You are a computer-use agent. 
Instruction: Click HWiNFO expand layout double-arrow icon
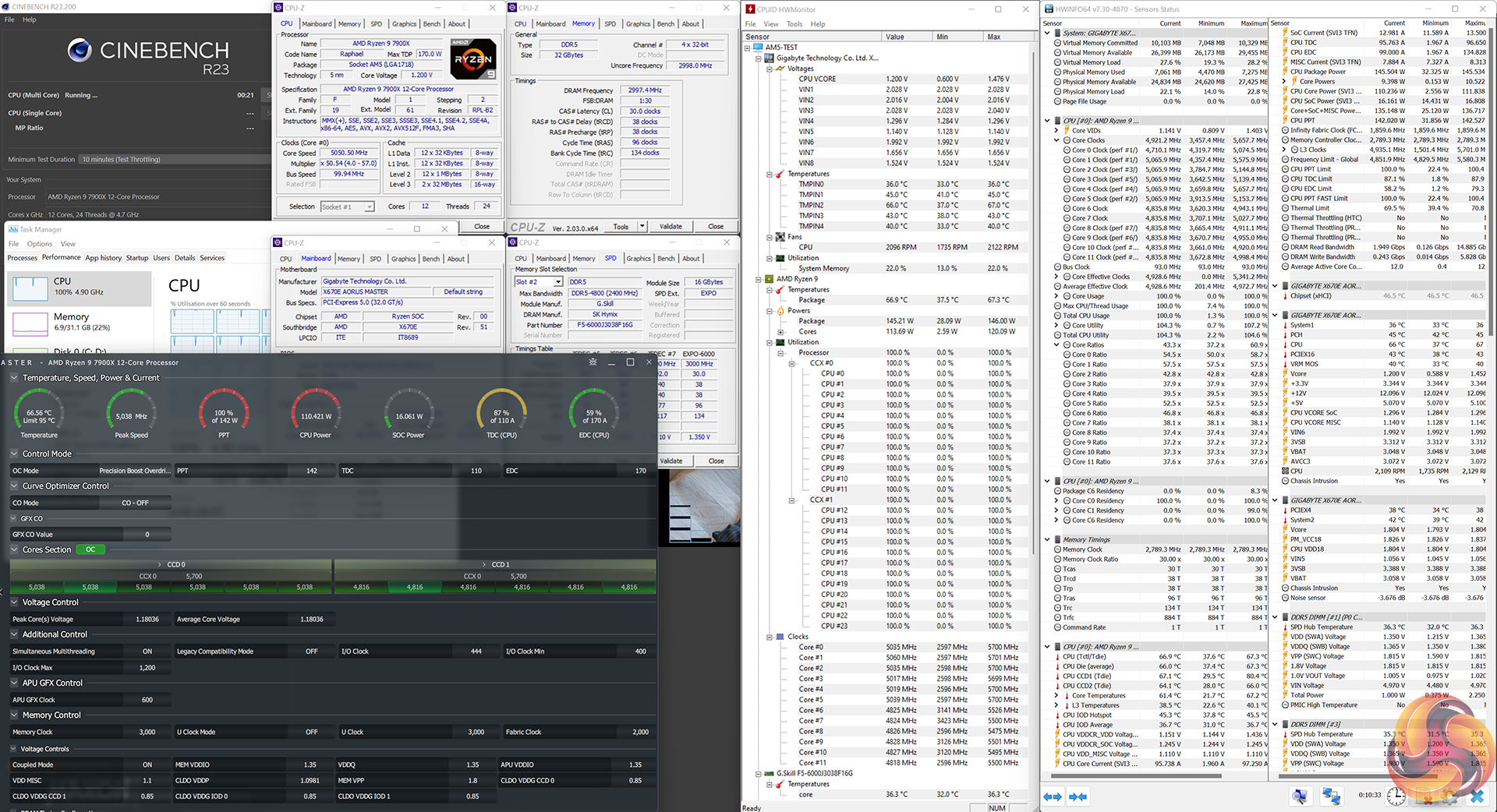1053,796
